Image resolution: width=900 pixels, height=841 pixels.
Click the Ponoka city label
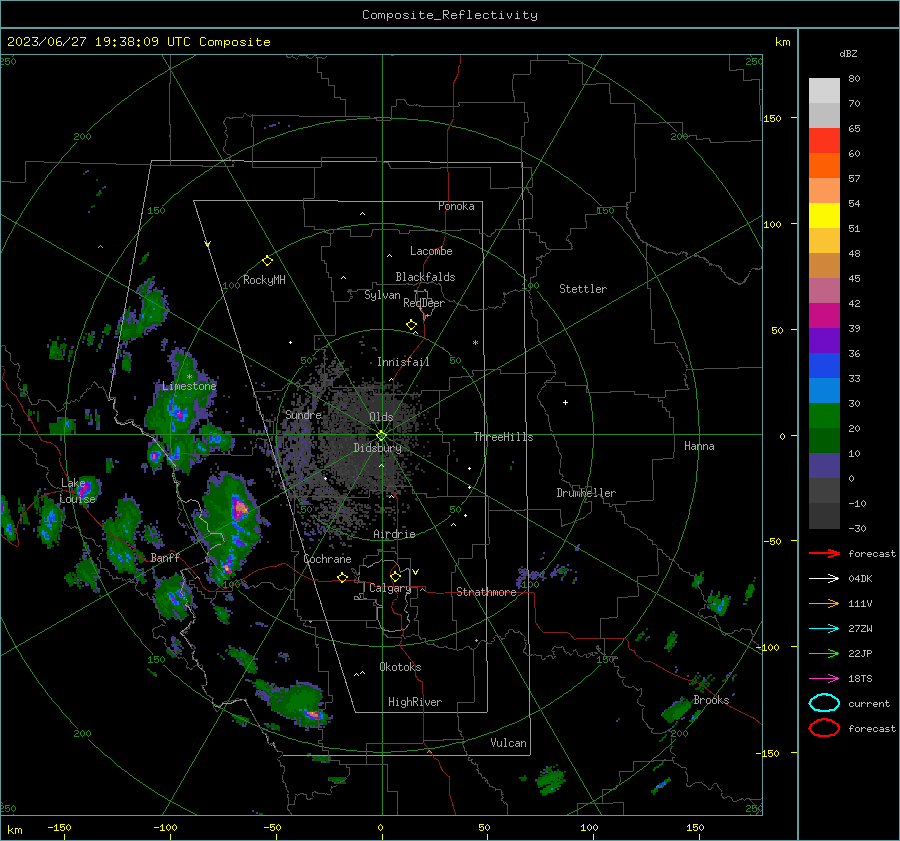tap(456, 206)
